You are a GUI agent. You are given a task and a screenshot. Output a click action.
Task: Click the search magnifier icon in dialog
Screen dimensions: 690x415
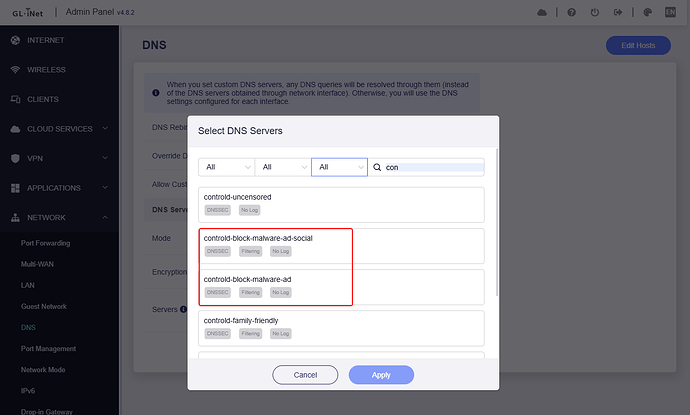(x=377, y=168)
